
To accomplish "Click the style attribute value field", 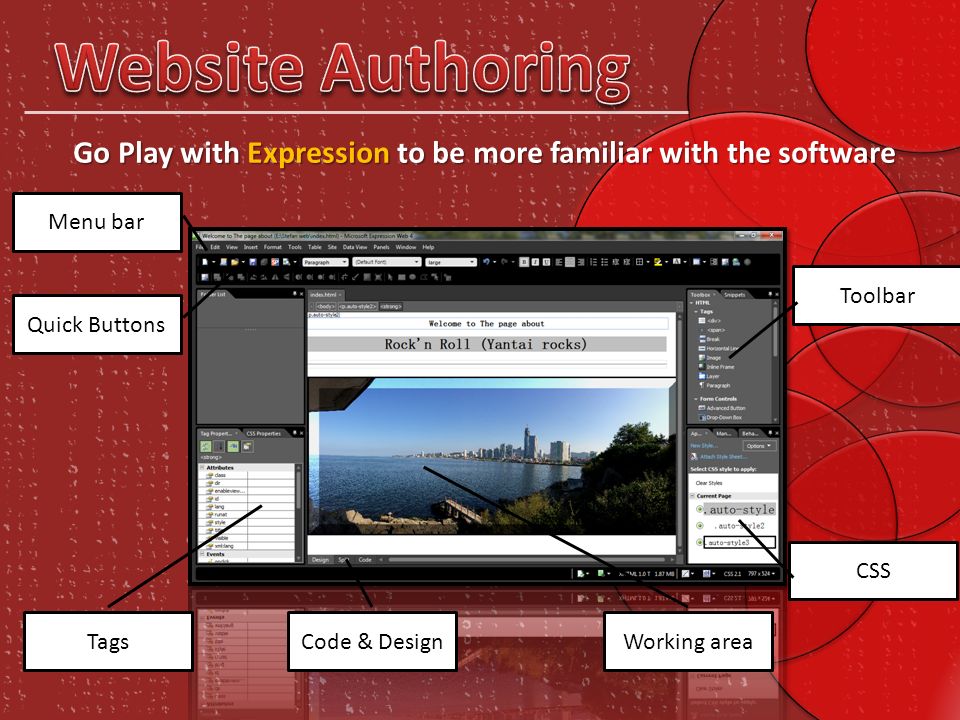I will tap(271, 523).
